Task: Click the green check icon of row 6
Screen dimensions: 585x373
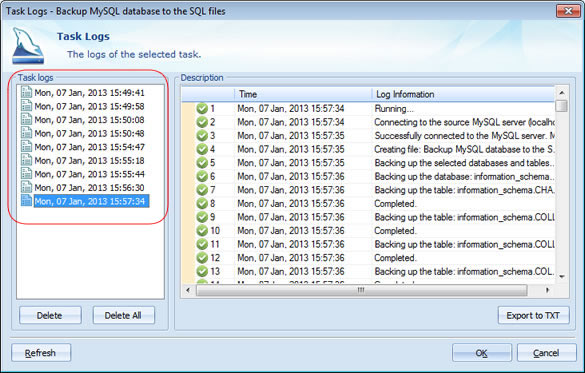Action: pos(202,176)
